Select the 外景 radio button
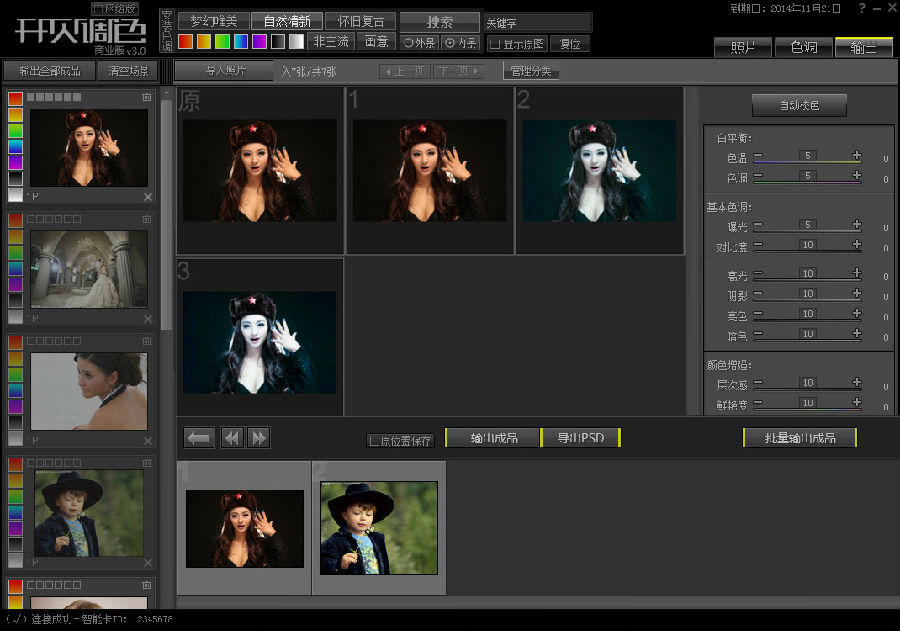 [408, 43]
